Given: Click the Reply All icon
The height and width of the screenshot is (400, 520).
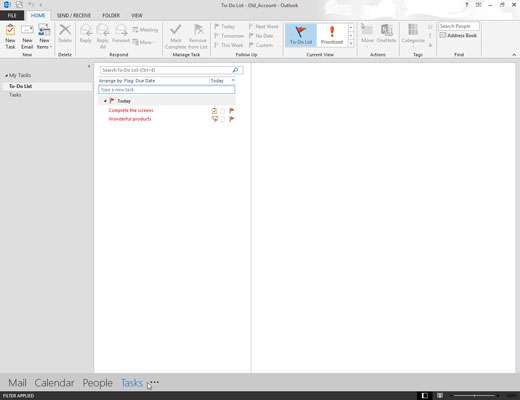Looking at the screenshot, I should point(103,30).
